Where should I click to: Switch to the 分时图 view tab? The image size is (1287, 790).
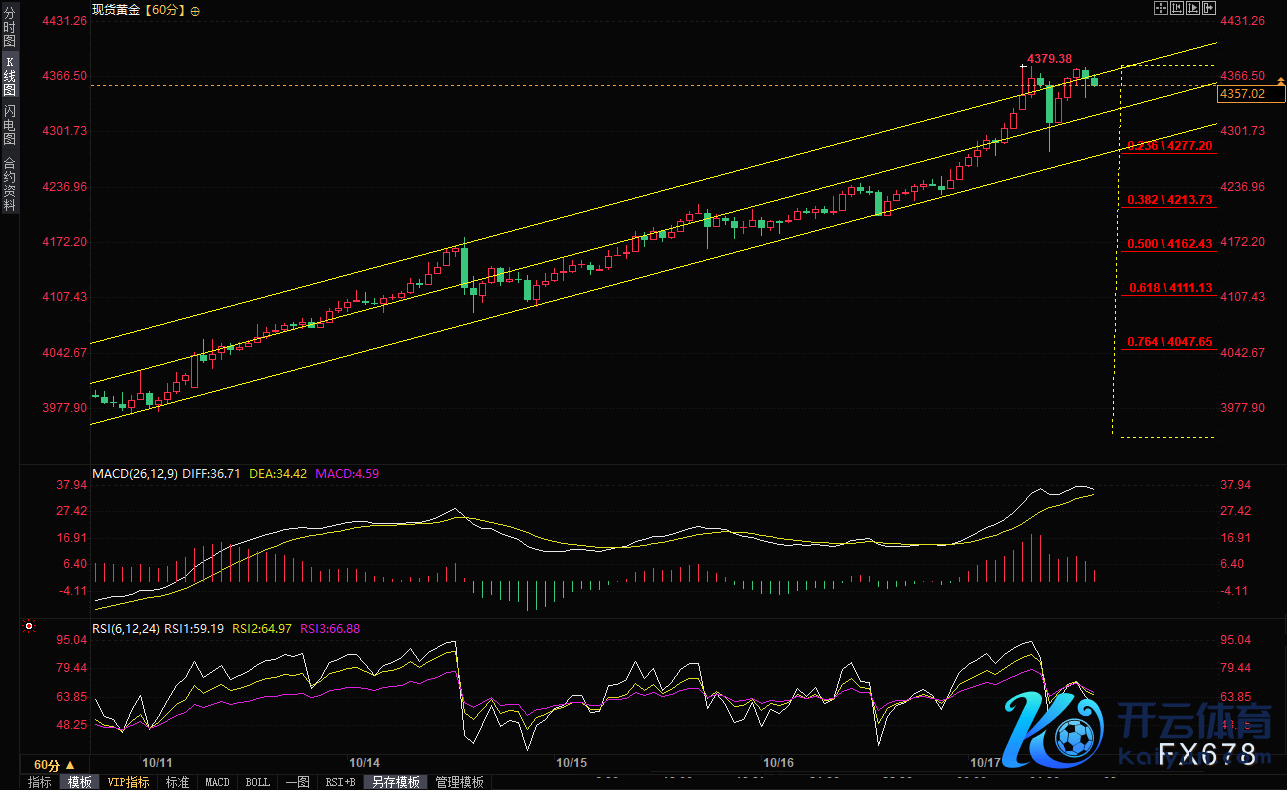(10, 28)
